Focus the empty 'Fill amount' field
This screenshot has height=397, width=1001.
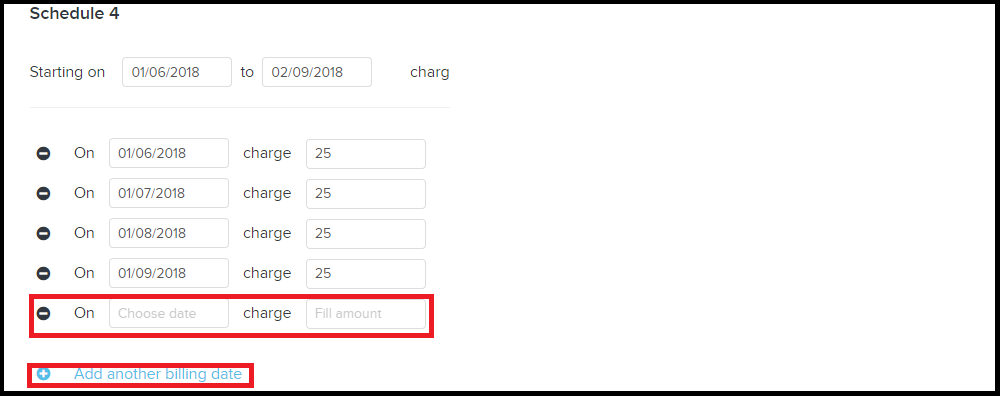click(x=366, y=313)
